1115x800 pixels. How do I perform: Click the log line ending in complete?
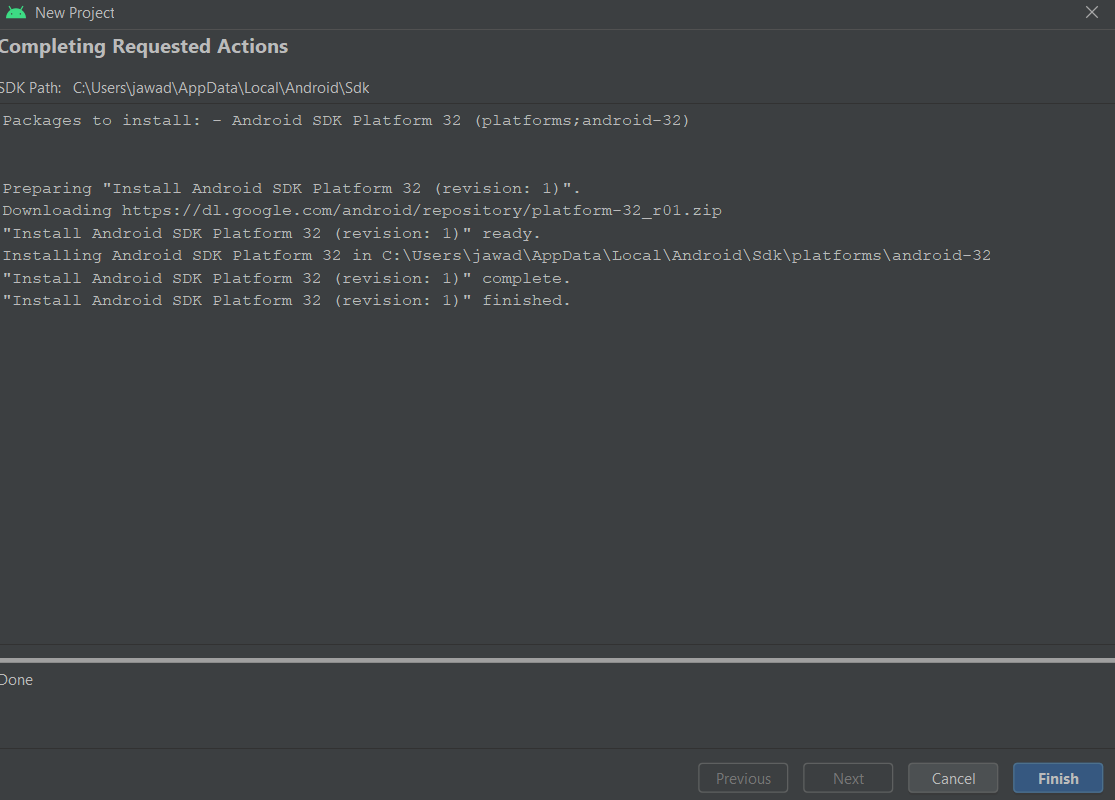point(286,278)
